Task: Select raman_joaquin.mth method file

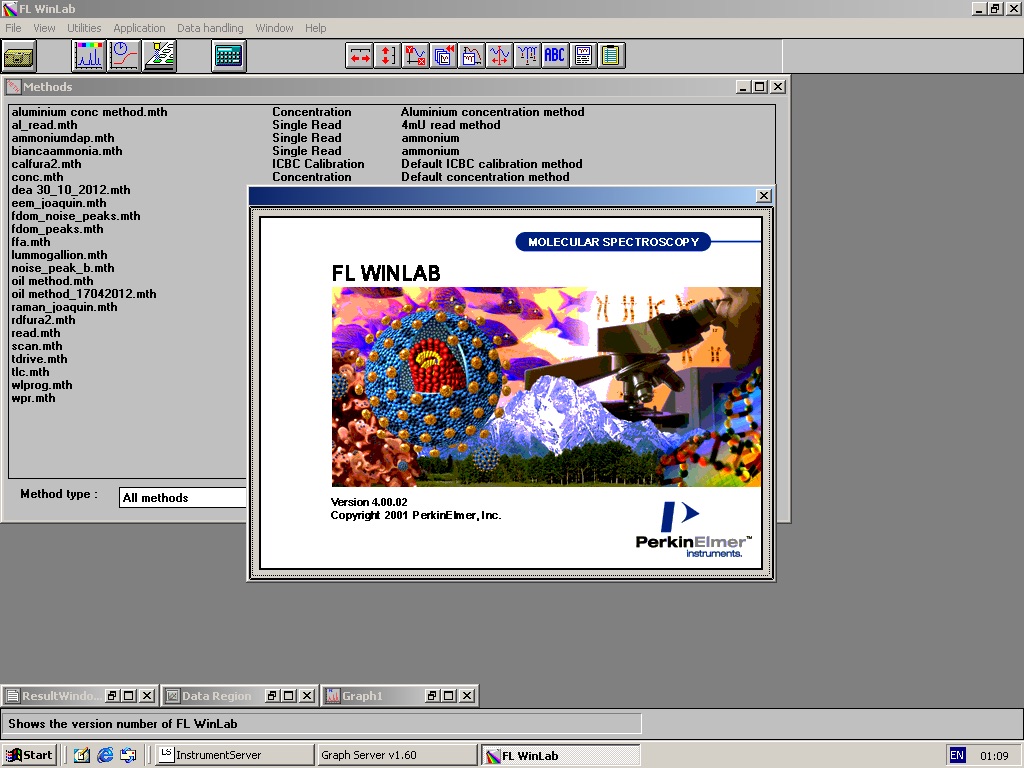Action: tap(65, 308)
